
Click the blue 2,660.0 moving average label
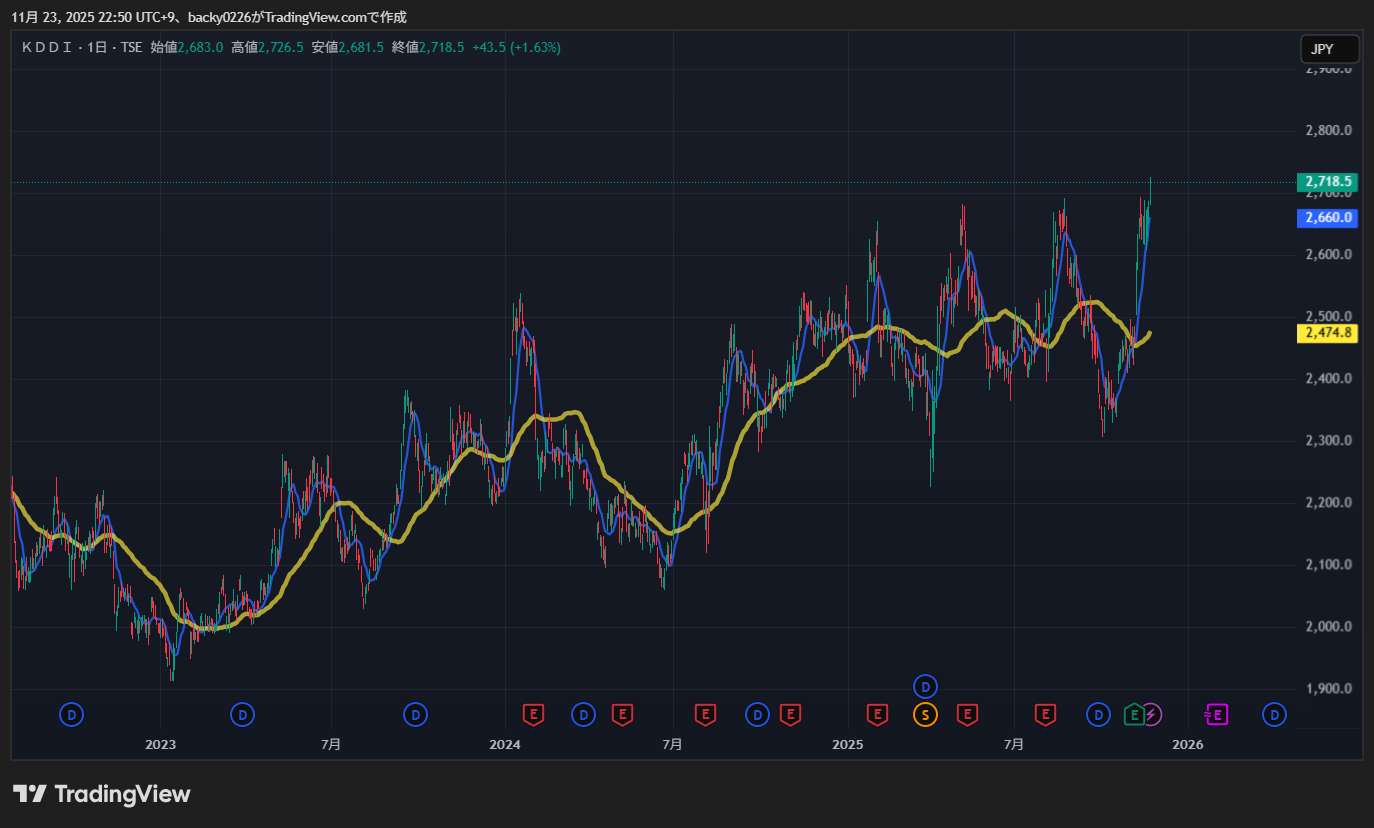(x=1327, y=217)
